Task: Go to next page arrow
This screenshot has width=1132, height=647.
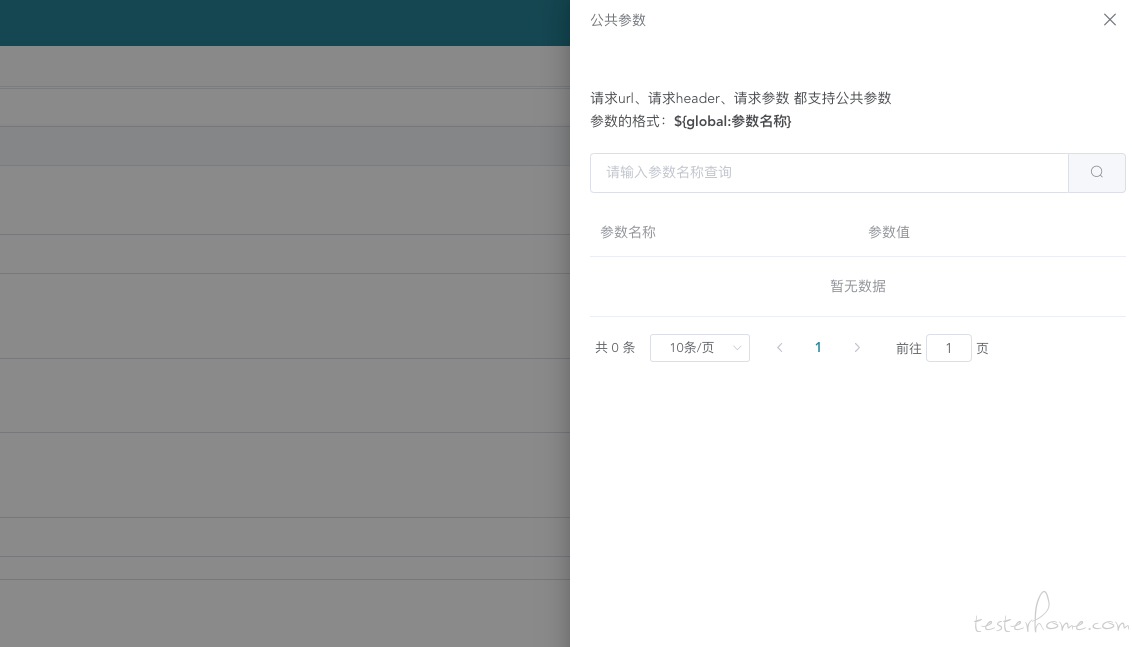Action: [x=857, y=348]
